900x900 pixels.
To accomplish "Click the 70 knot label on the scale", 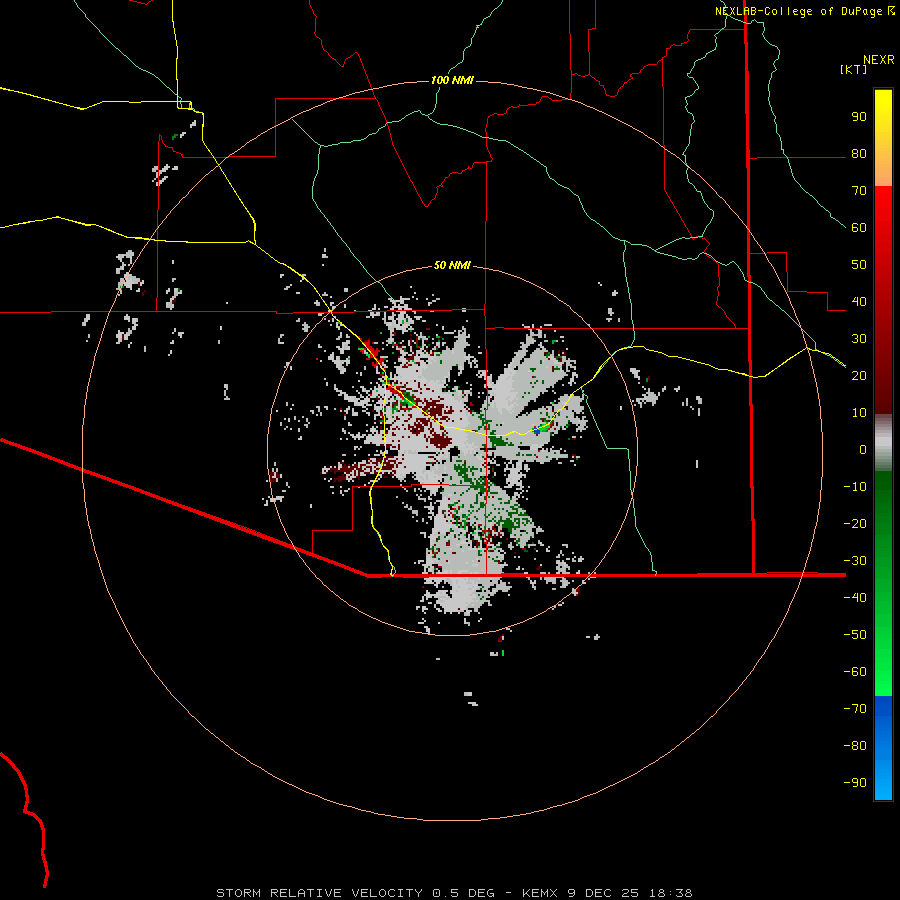I will 859,191.
